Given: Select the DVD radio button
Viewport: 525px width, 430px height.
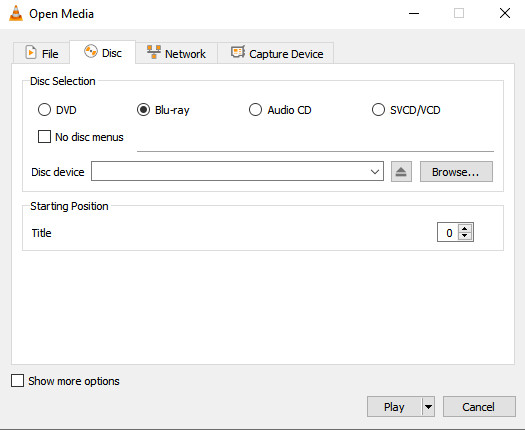Looking at the screenshot, I should click(44, 110).
